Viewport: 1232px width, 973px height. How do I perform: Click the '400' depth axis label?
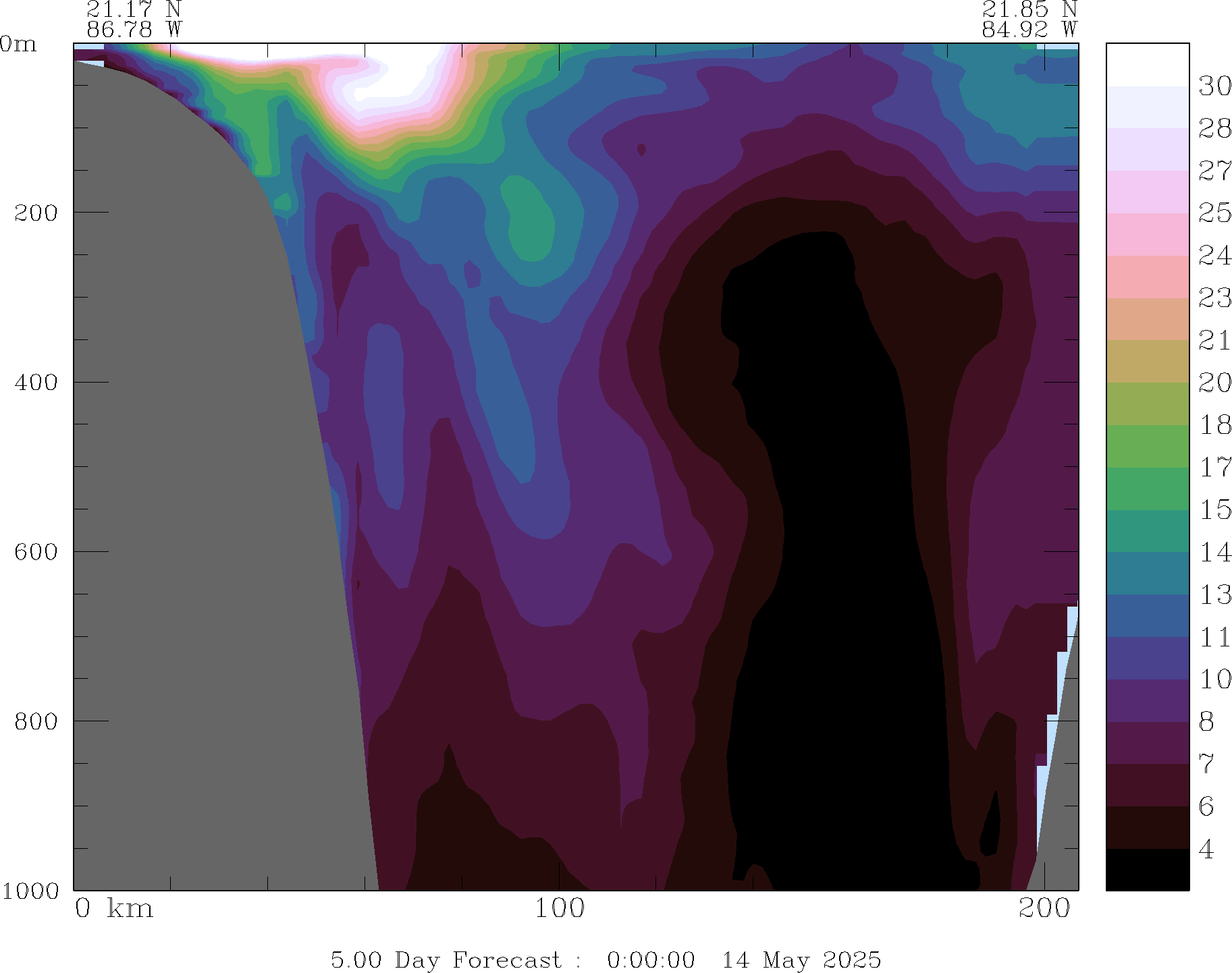tap(36, 382)
